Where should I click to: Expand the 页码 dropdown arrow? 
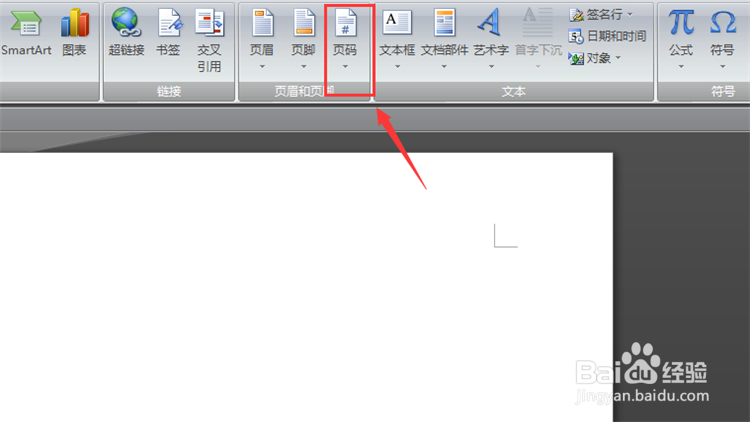(x=345, y=67)
